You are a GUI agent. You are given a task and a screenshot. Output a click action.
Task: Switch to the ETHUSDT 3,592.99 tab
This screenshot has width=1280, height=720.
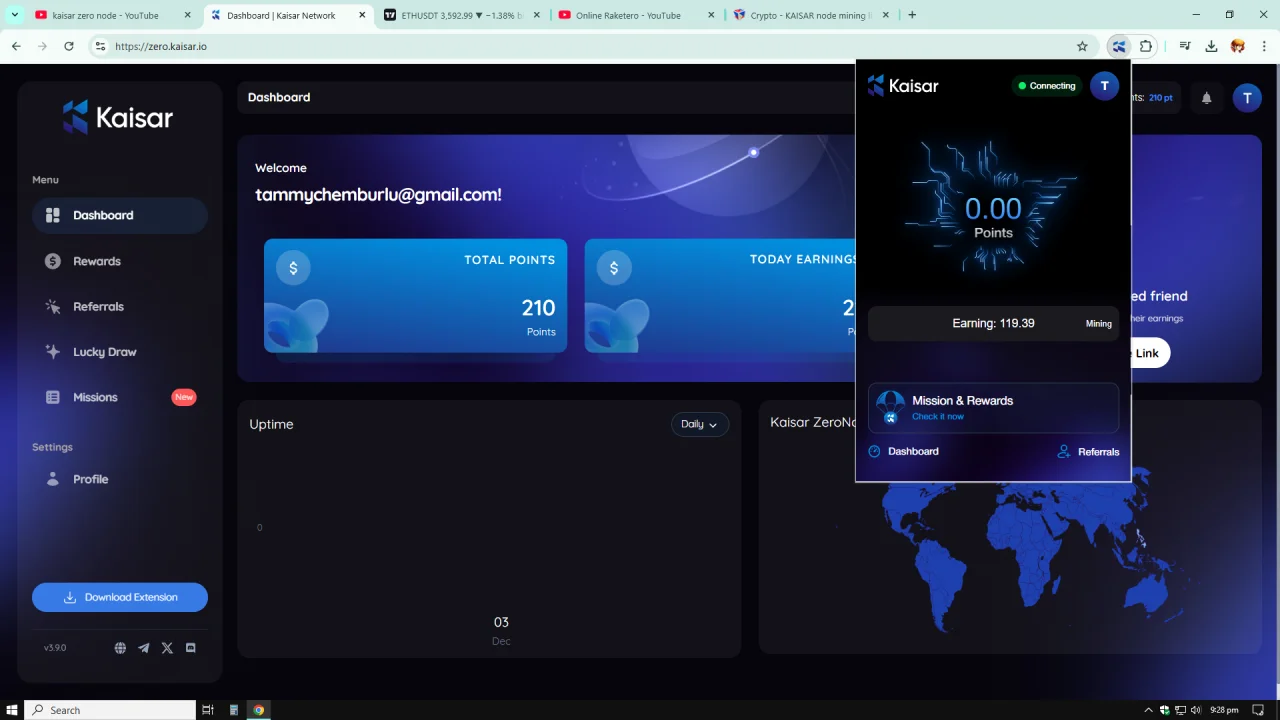pyautogui.click(x=460, y=15)
